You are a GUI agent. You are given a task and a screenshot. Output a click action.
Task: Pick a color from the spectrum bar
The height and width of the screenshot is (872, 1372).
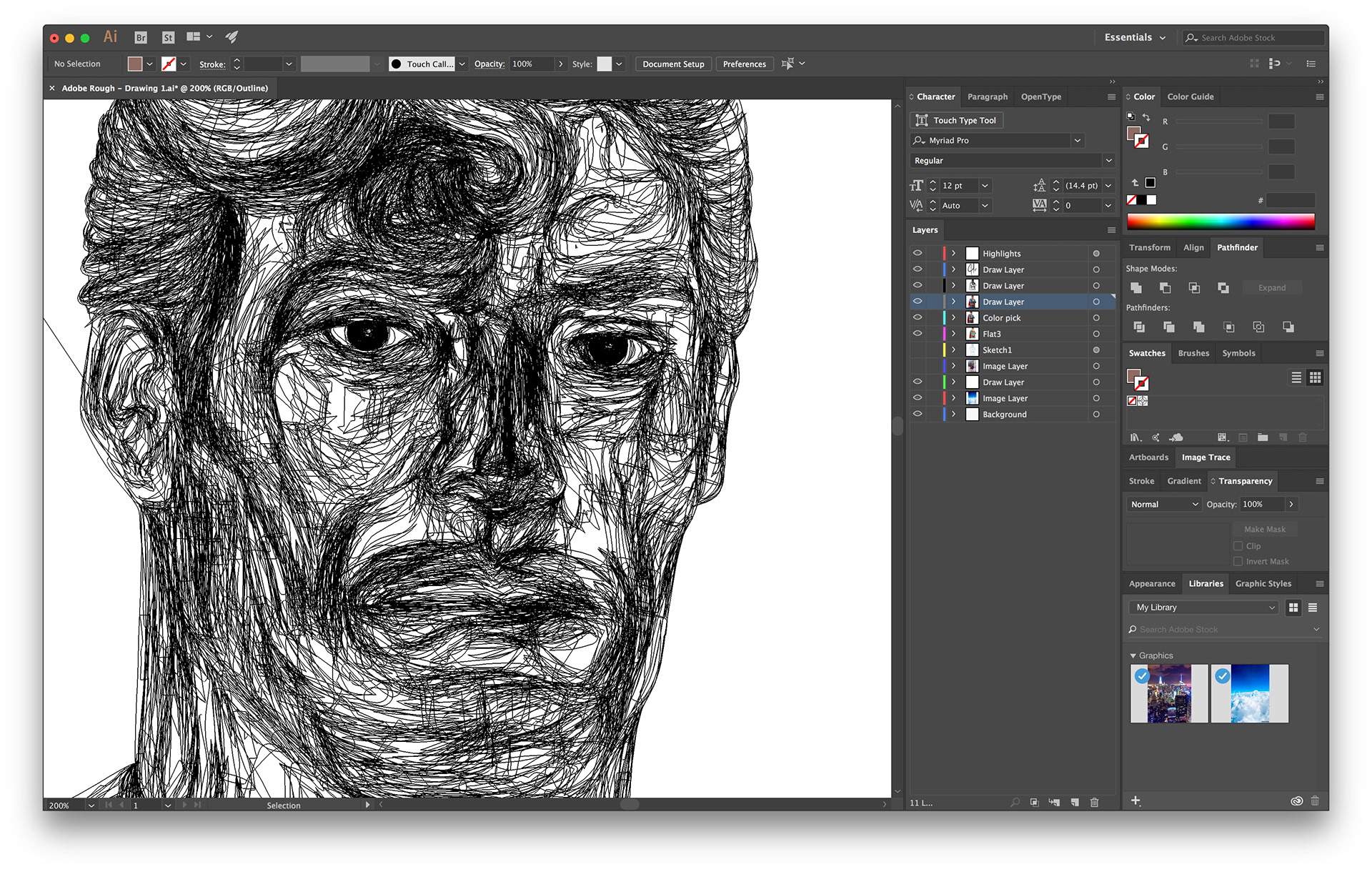pyautogui.click(x=1220, y=222)
